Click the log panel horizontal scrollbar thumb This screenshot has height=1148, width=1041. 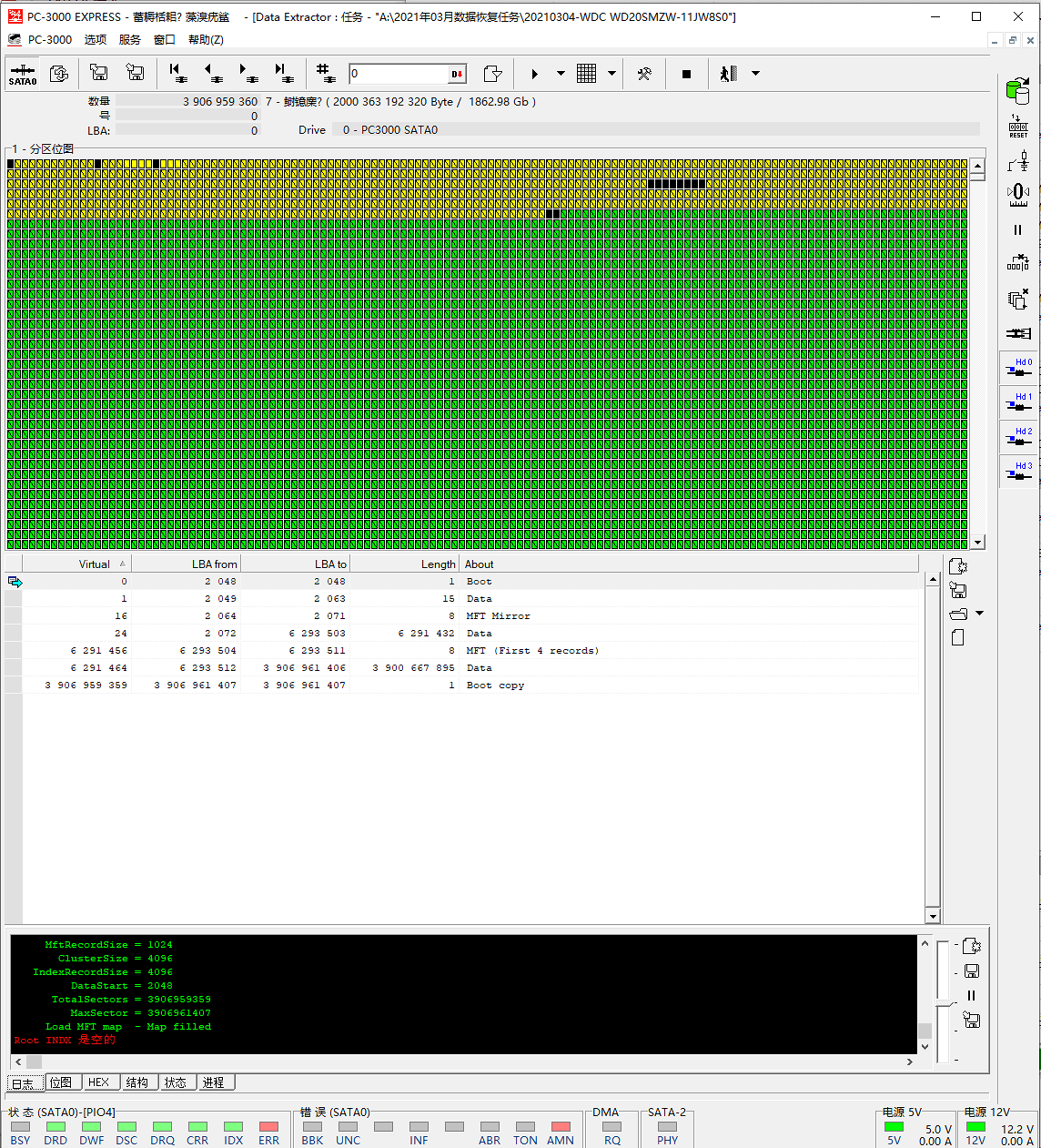tap(34, 1062)
